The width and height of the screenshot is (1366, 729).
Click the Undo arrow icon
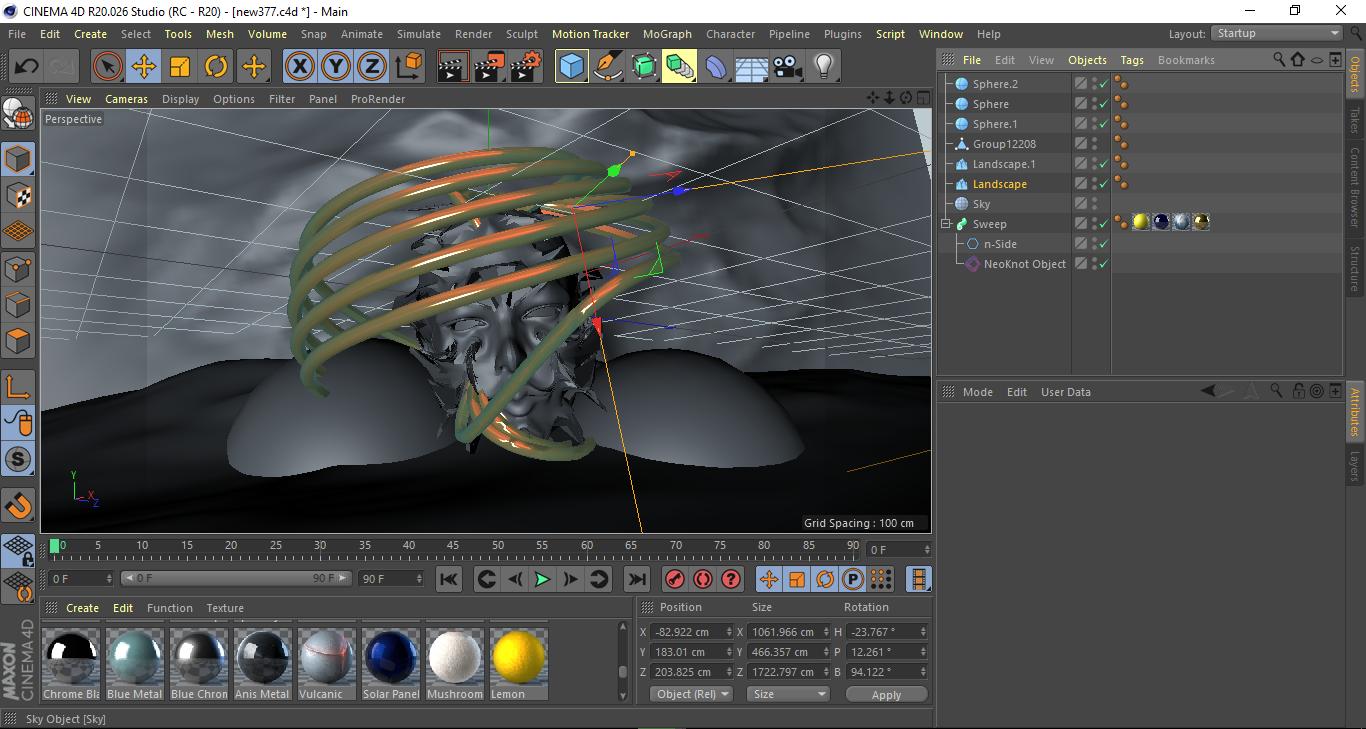tap(27, 67)
